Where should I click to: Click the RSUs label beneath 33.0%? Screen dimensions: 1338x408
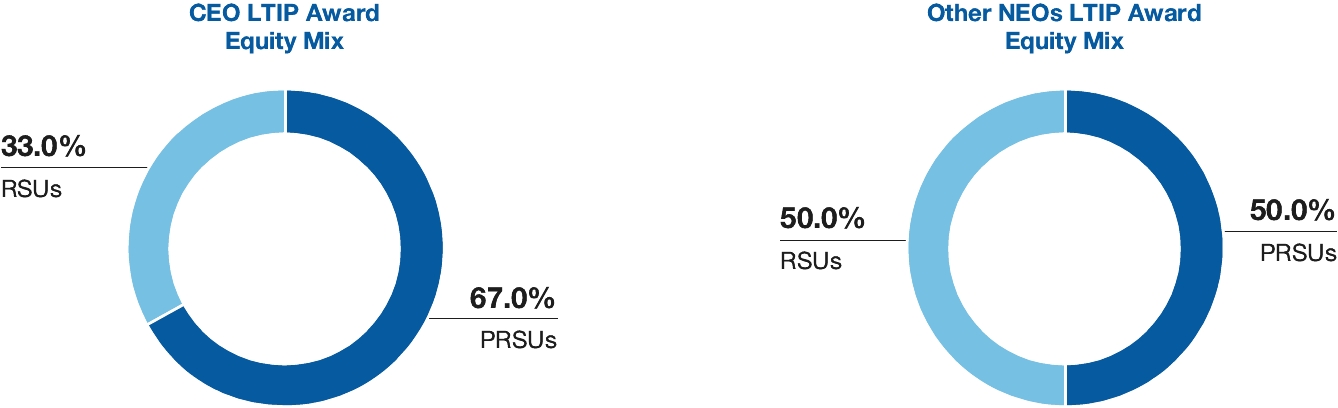click(30, 188)
